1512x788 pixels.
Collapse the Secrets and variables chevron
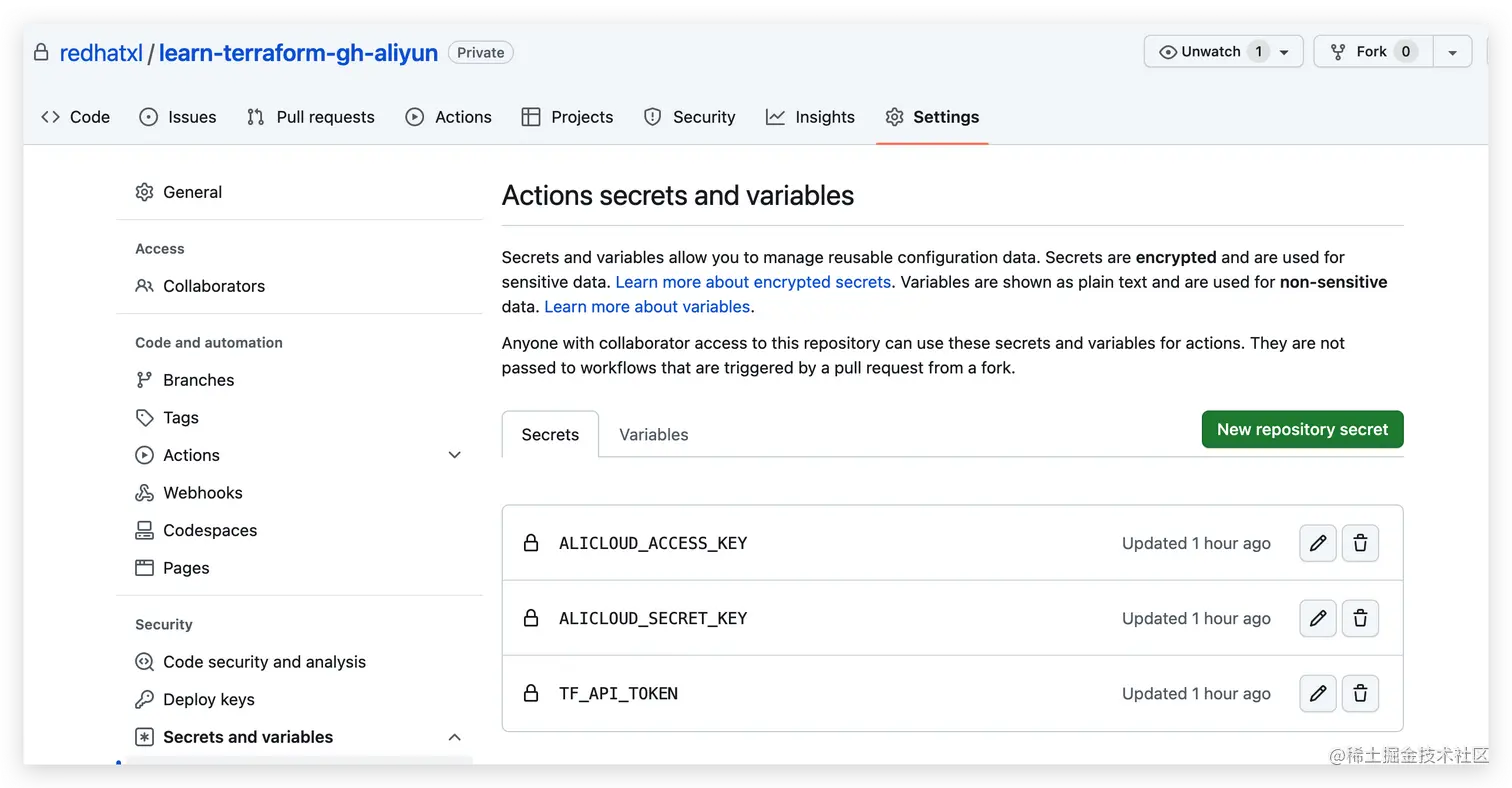(454, 737)
